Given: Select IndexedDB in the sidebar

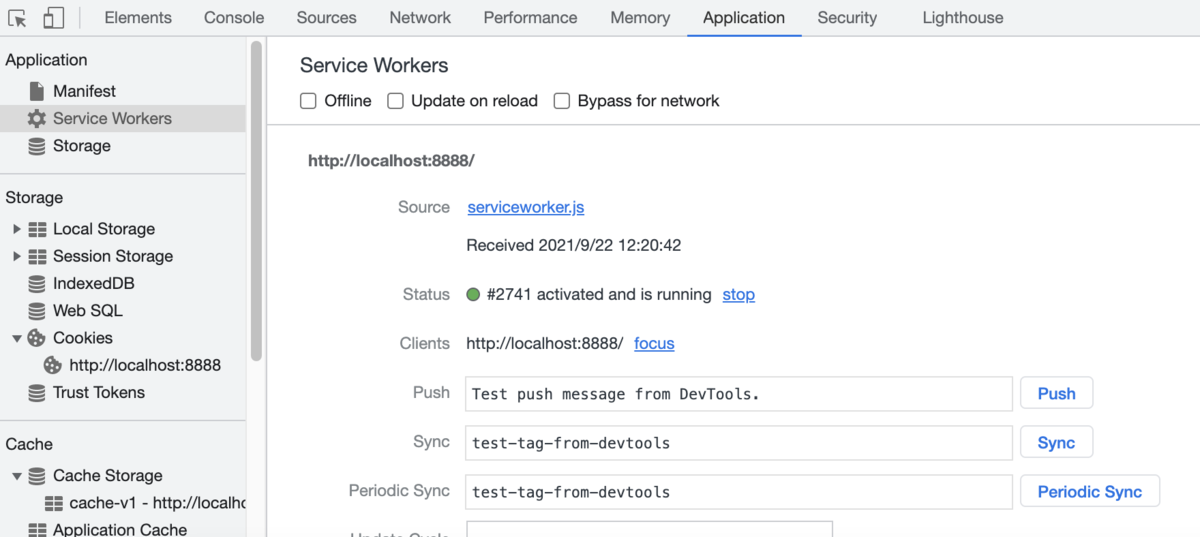Looking at the screenshot, I should coord(94,284).
